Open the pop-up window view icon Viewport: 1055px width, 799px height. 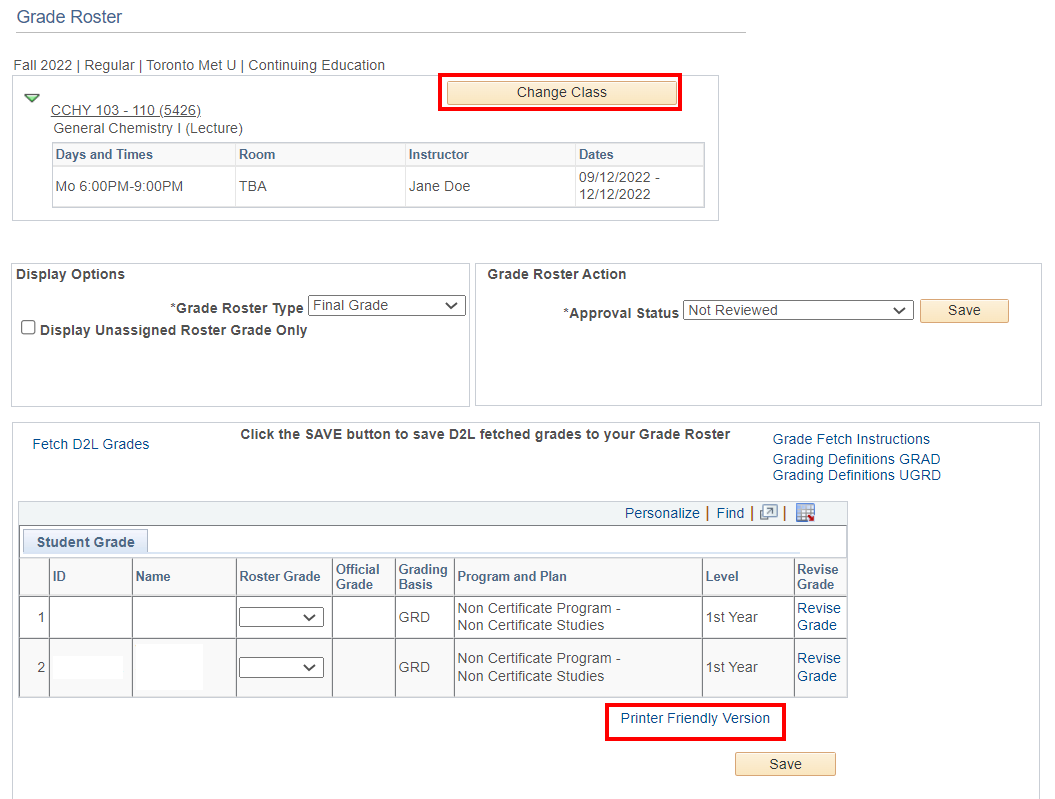[x=768, y=513]
